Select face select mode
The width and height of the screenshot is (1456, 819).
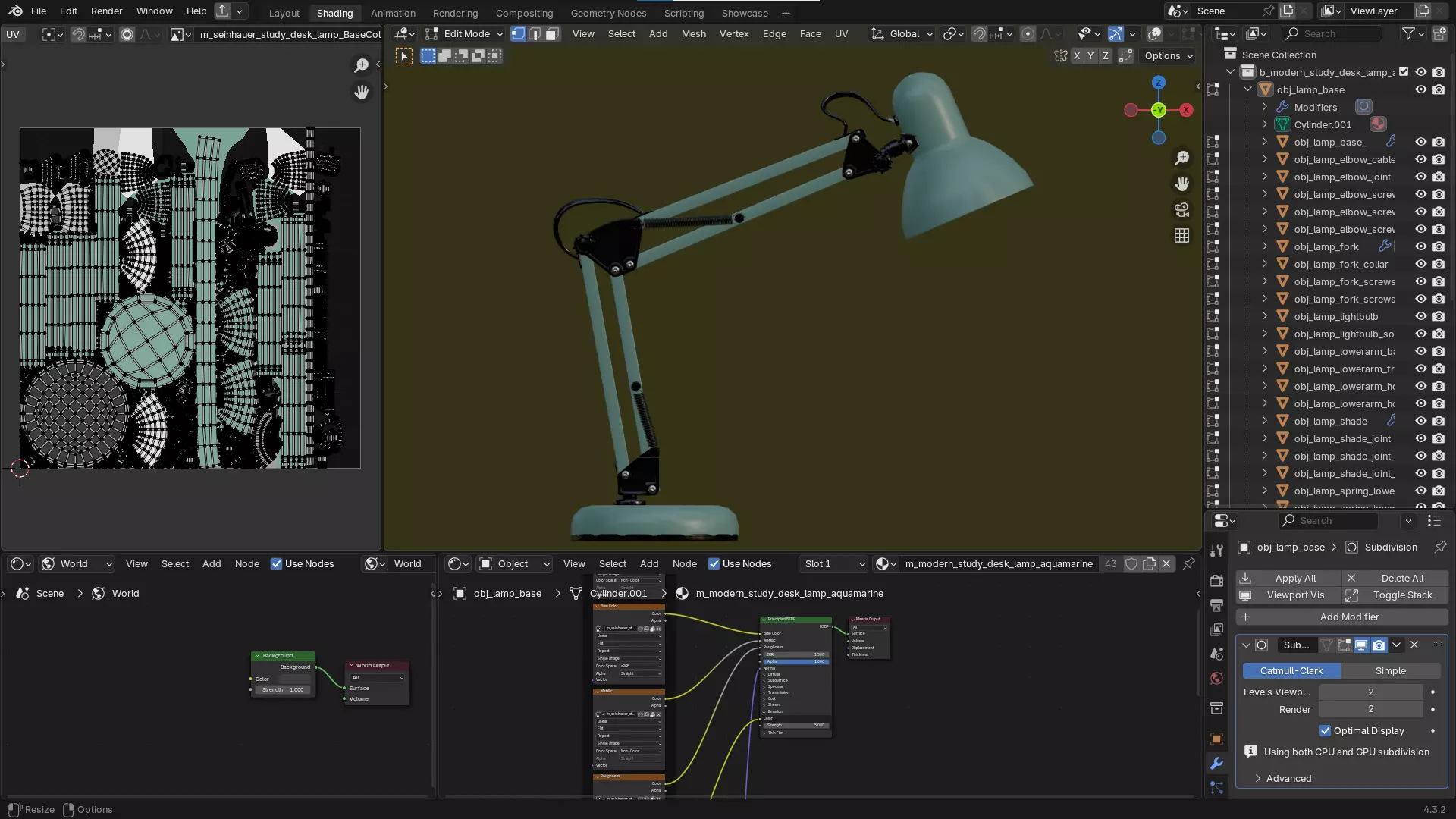pos(552,34)
